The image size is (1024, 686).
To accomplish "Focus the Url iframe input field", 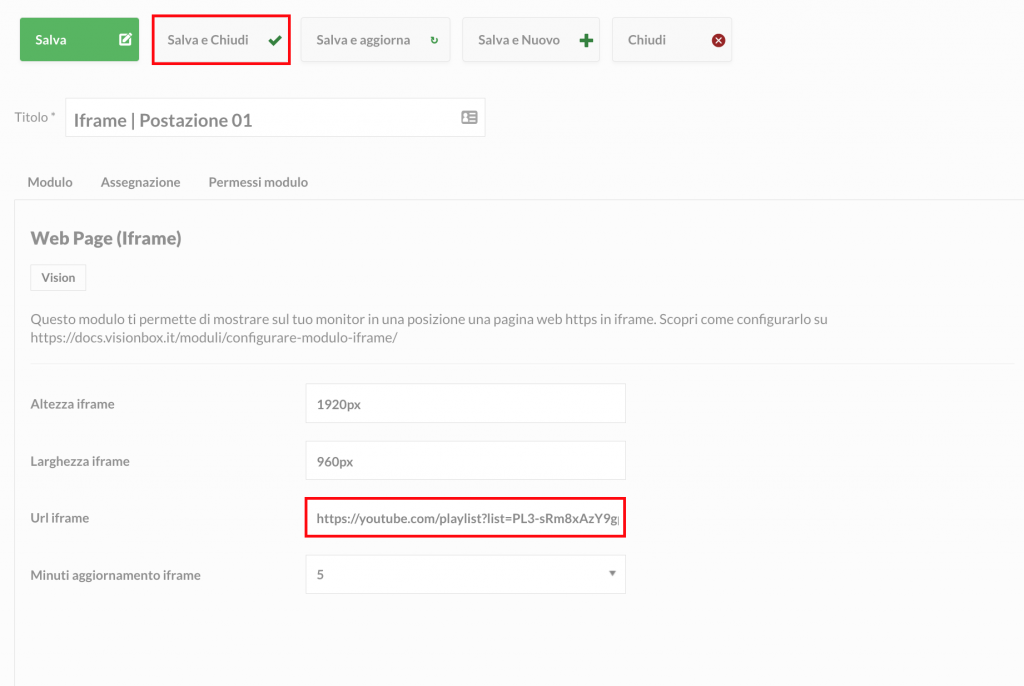I will 465,518.
